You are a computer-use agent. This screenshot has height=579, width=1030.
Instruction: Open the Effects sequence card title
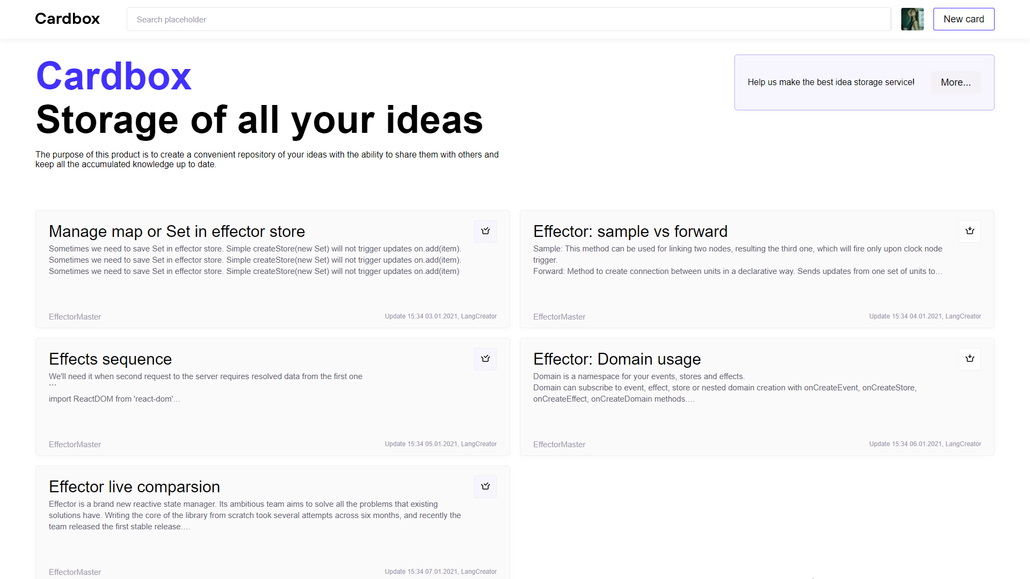tap(110, 359)
